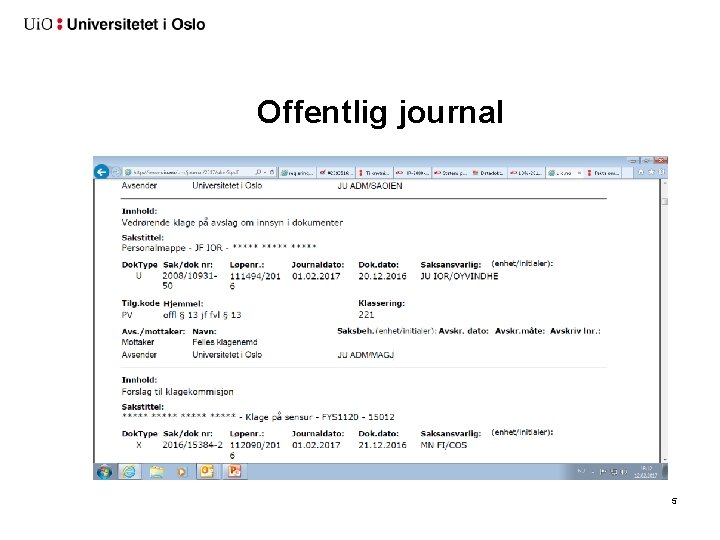
Task: Click 'JU ADM/SAOIEN' at the top of page
Action: tap(370, 186)
